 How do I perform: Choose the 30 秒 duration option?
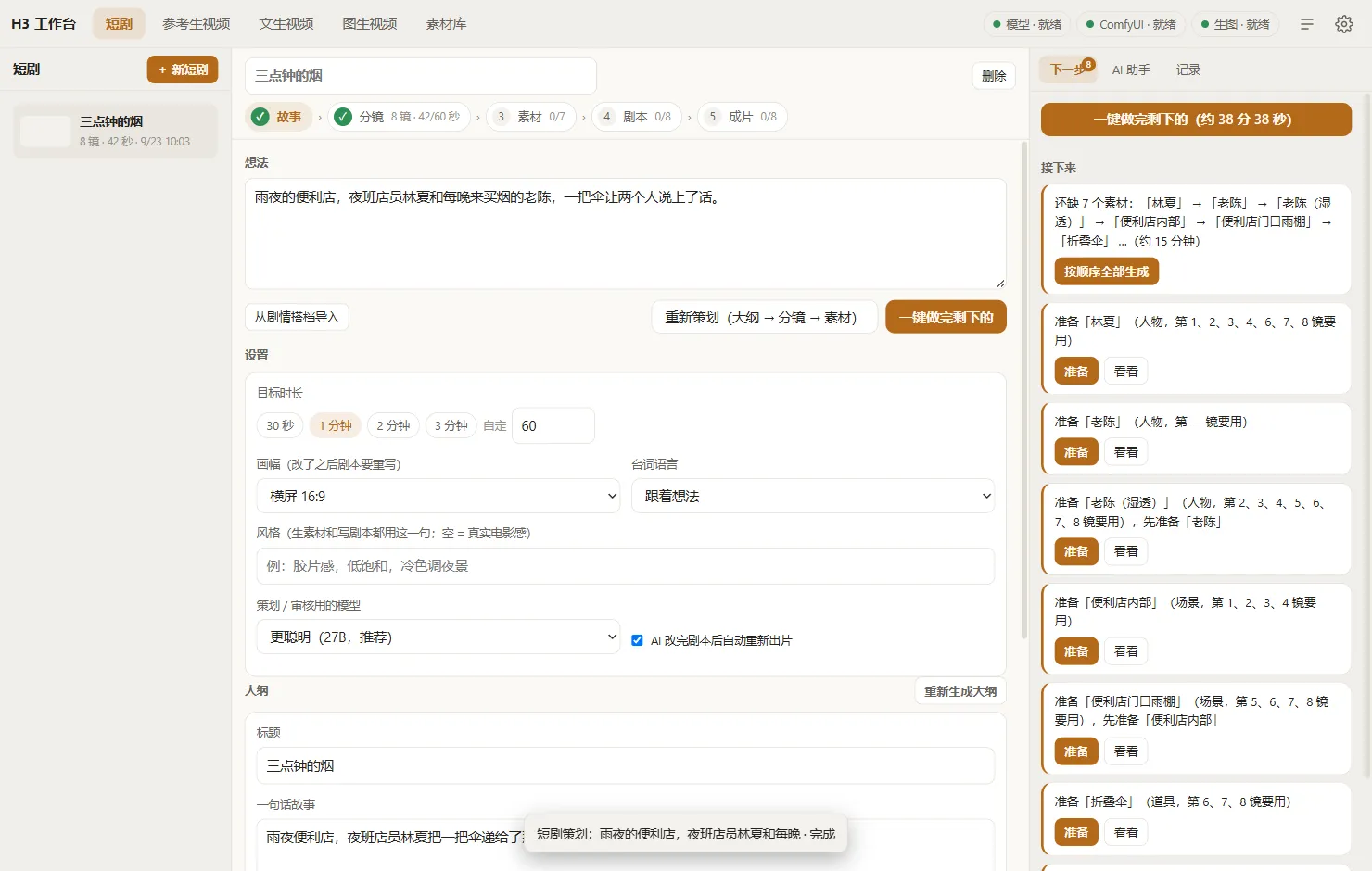pyautogui.click(x=280, y=425)
